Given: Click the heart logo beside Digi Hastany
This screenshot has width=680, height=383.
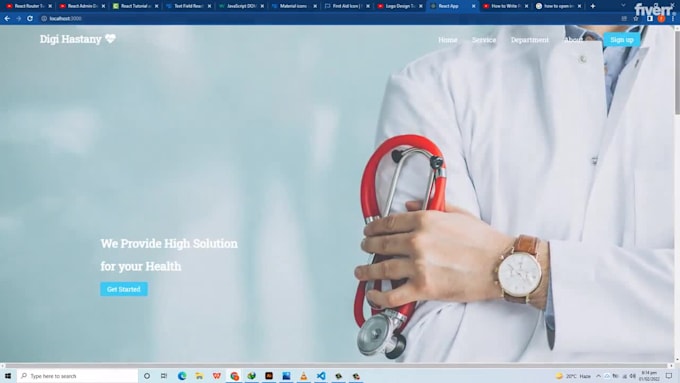Looking at the screenshot, I should [110, 39].
